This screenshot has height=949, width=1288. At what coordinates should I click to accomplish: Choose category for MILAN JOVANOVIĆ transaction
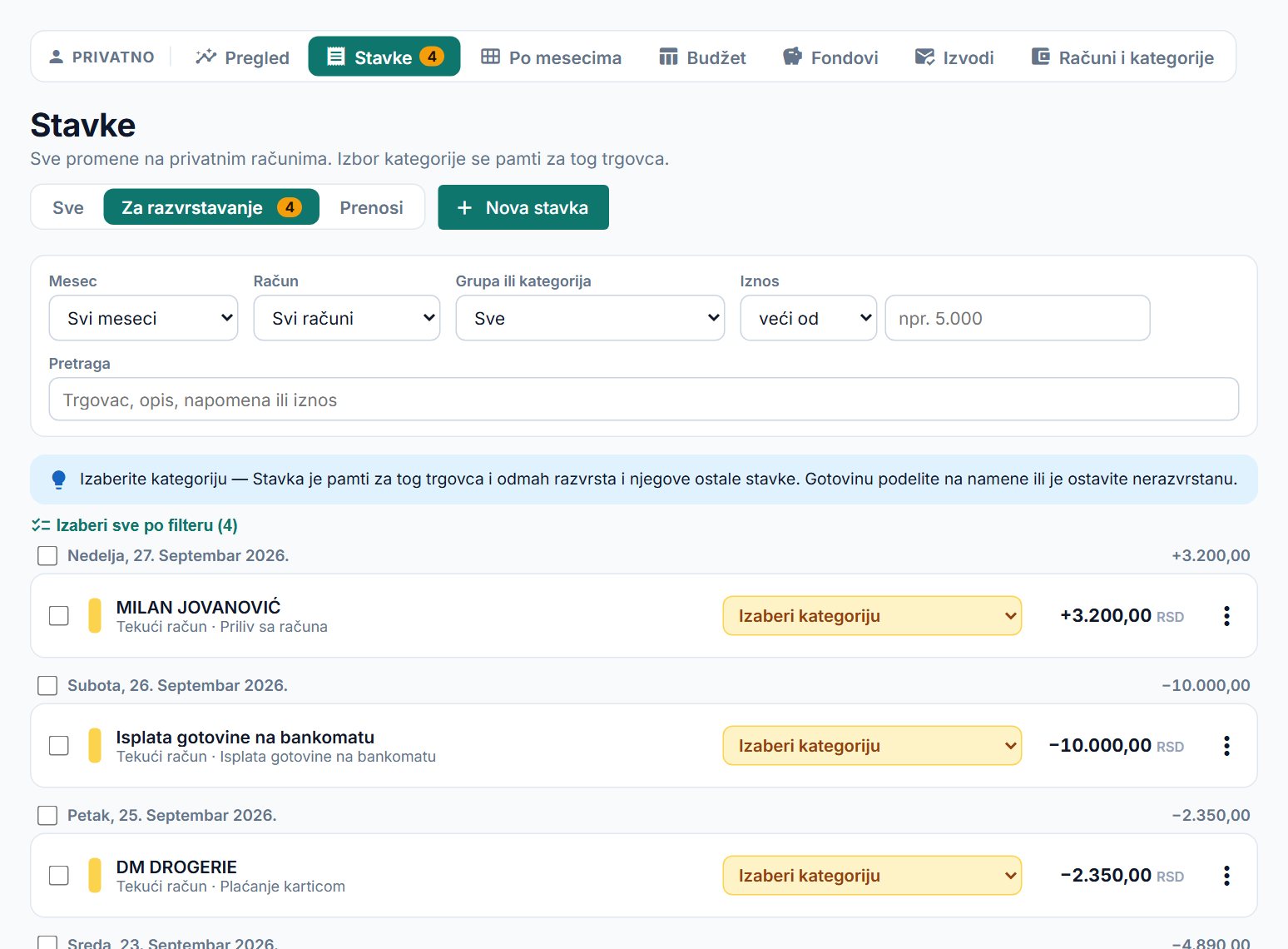[x=872, y=616]
